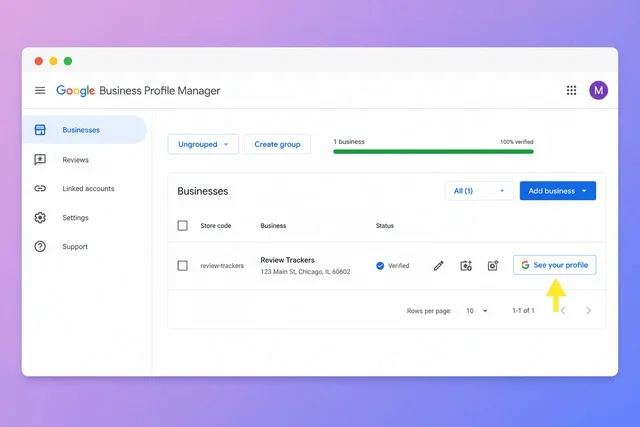640x427 pixels.
Task: Click the green verification progress bar
Action: pos(433,151)
